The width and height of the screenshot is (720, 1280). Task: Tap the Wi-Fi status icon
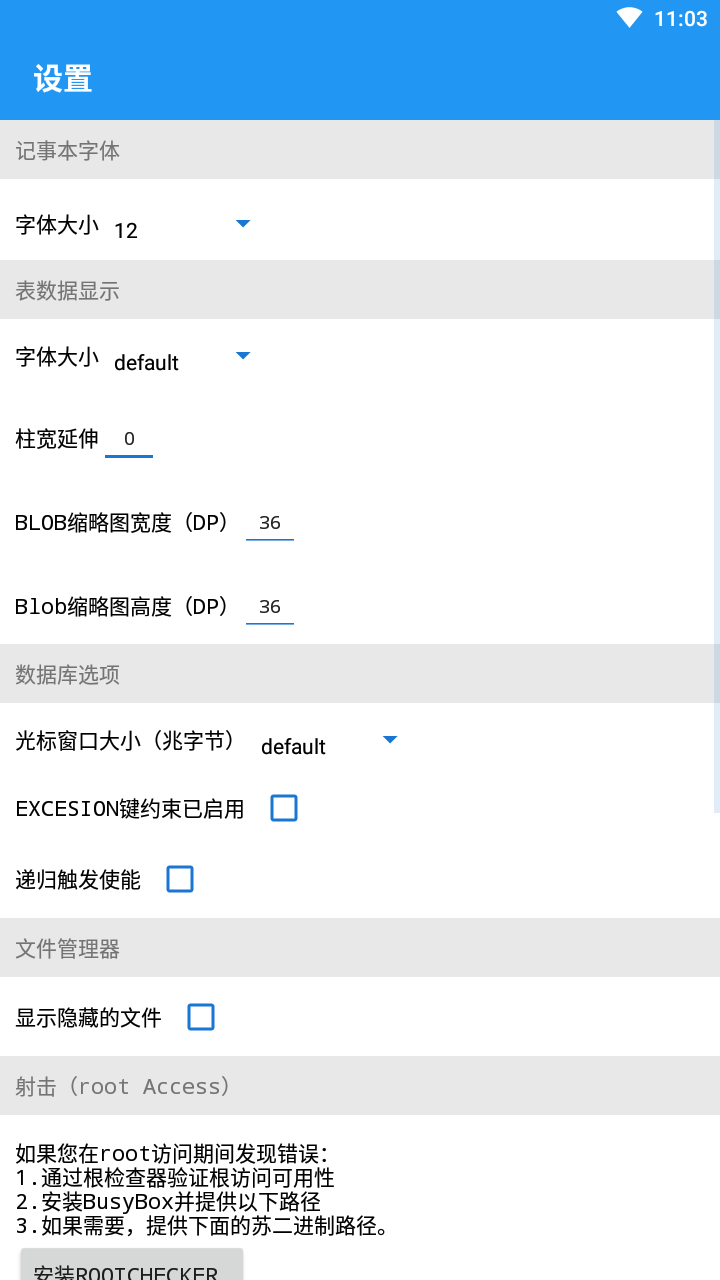click(629, 18)
